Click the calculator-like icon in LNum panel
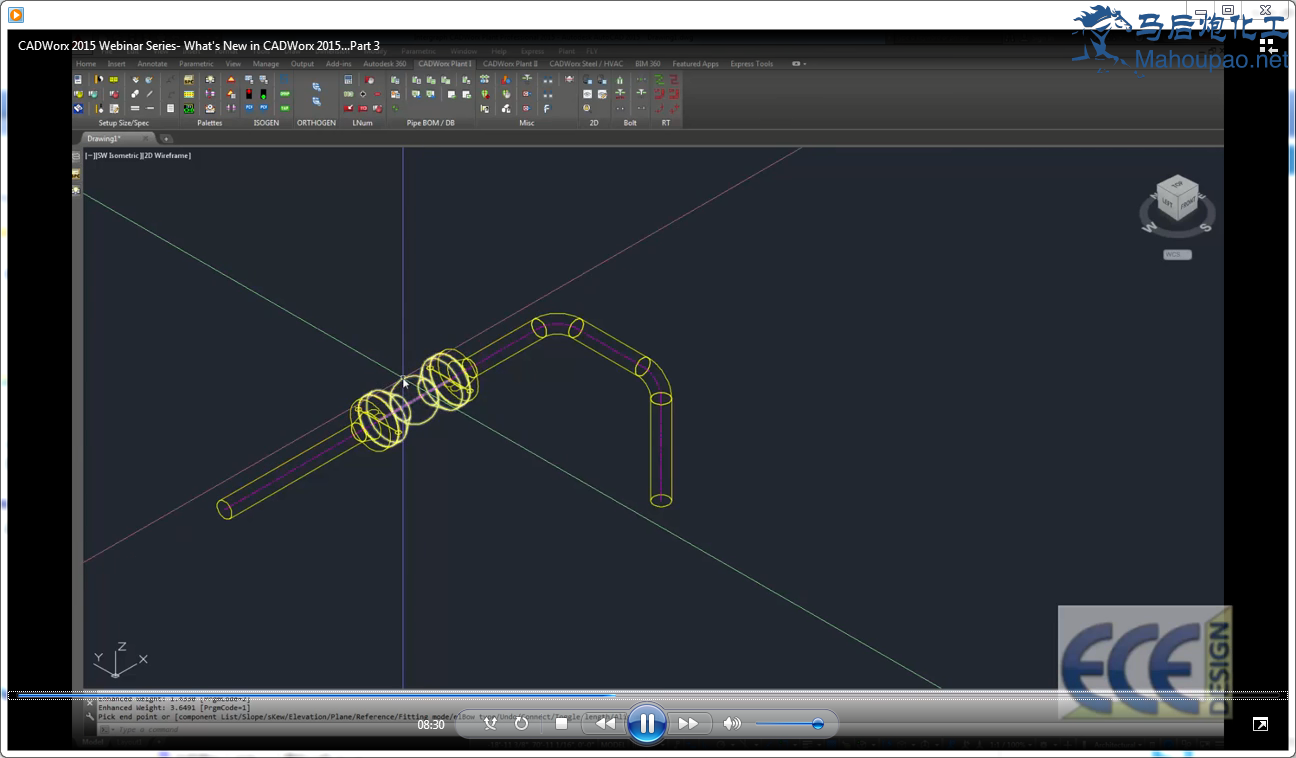The width and height of the screenshot is (1296, 758). click(348, 80)
